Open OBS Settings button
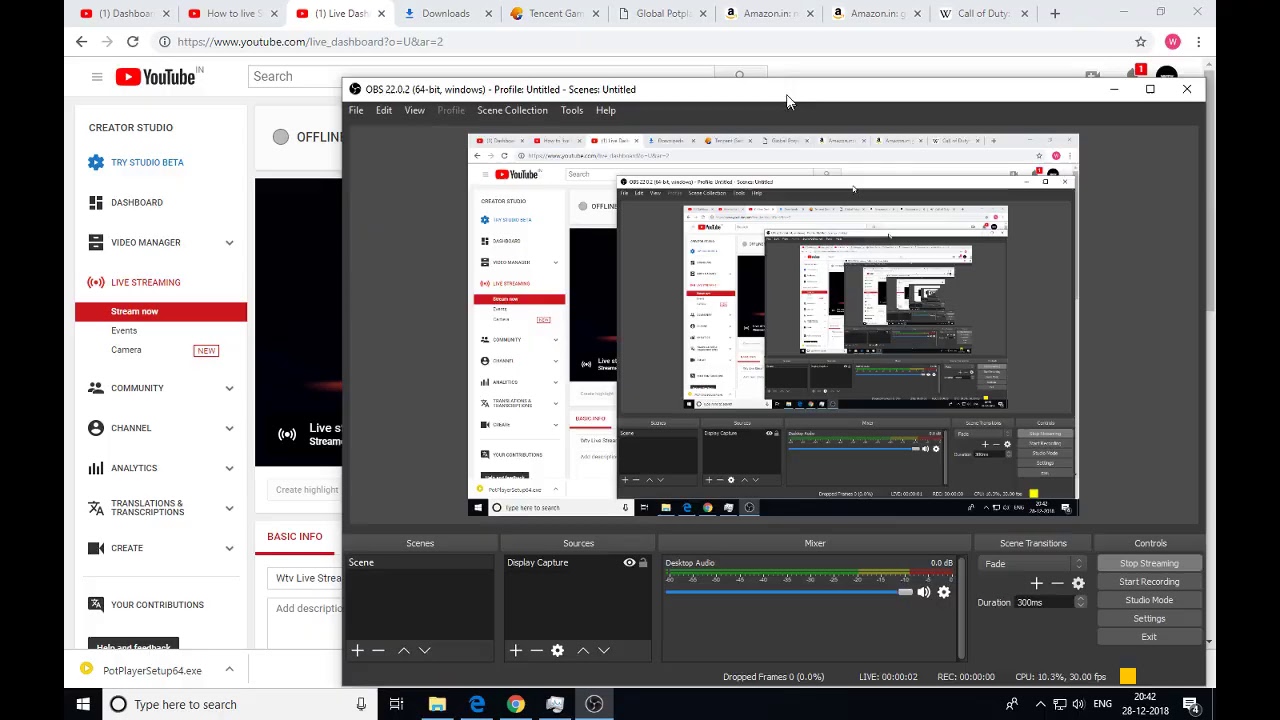 [x=1149, y=618]
